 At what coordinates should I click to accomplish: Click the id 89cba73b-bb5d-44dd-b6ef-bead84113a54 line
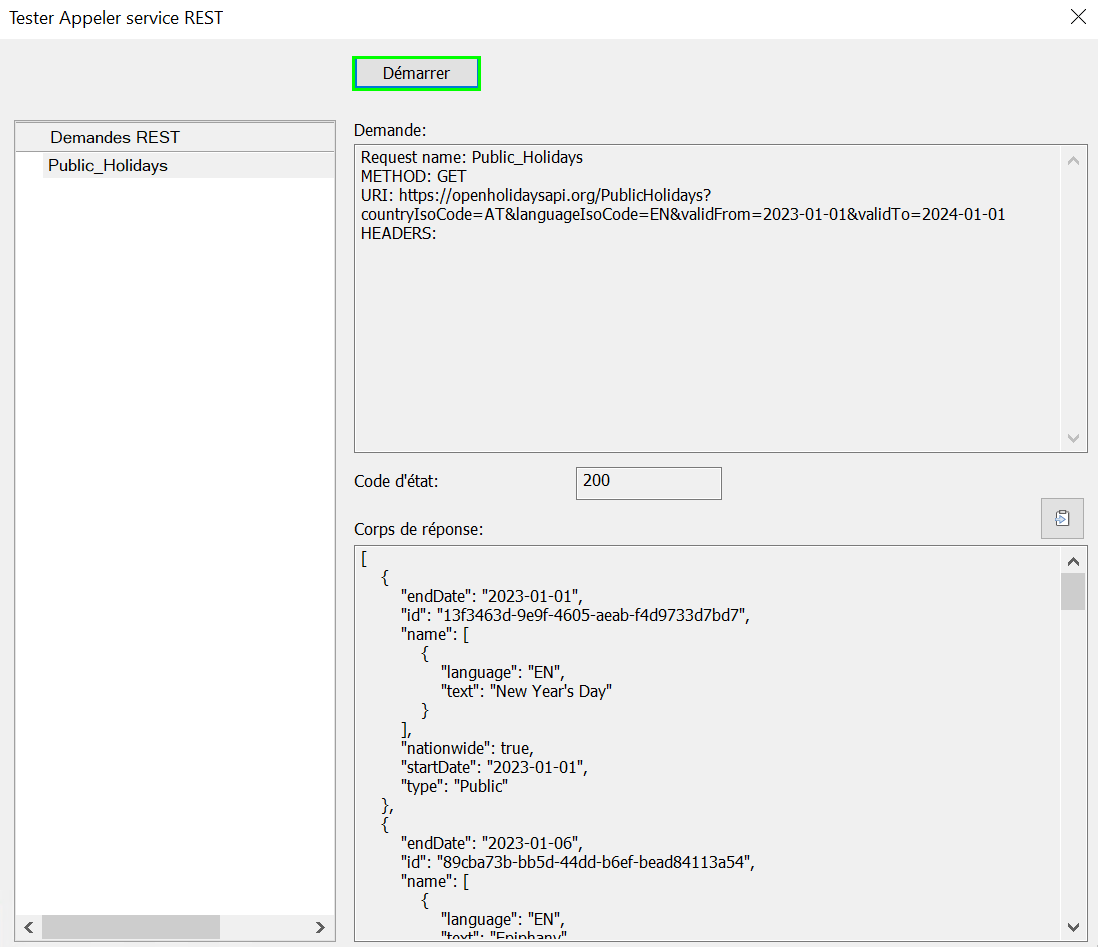pyautogui.click(x=578, y=862)
